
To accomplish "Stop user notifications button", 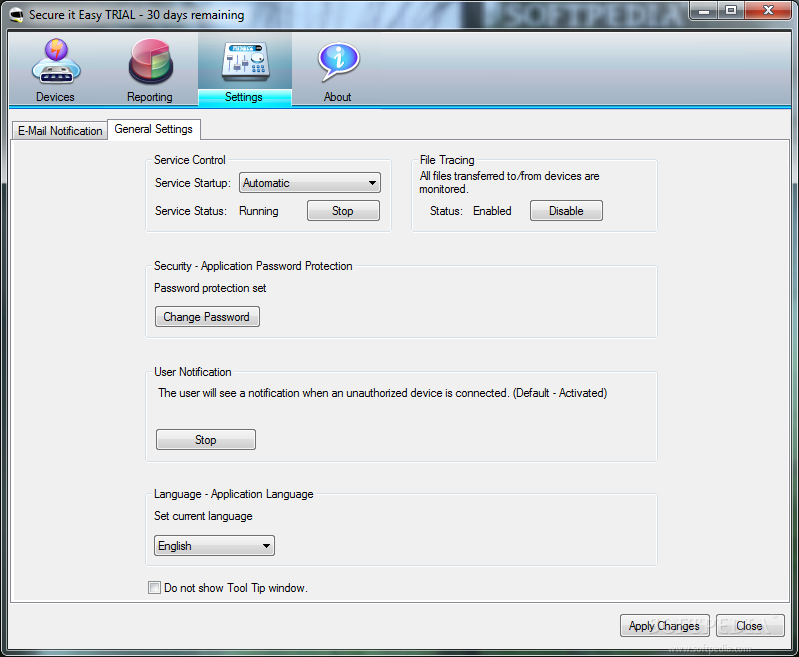I will 206,439.
